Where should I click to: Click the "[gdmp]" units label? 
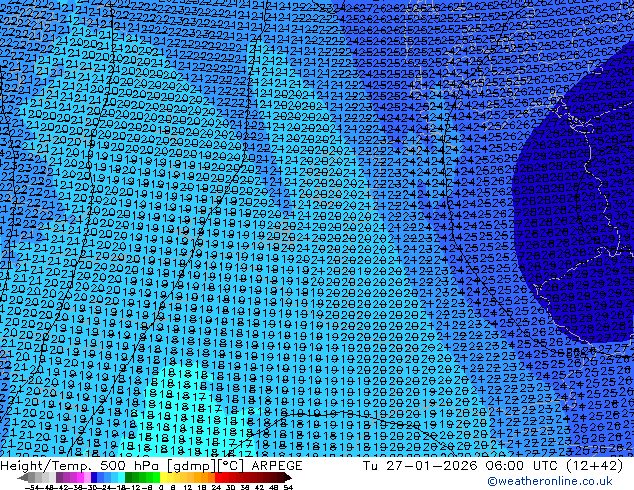click(191, 466)
